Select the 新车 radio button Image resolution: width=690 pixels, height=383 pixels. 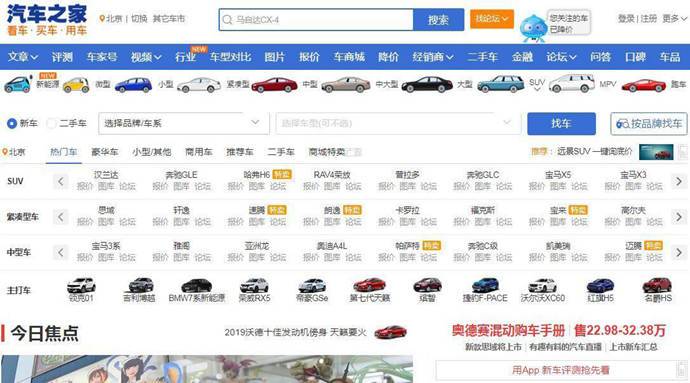12,124
